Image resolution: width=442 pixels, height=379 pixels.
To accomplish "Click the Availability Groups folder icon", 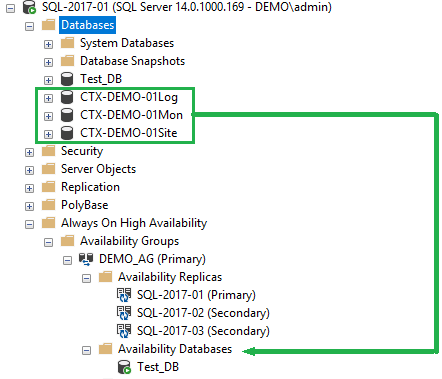I will (x=67, y=241).
